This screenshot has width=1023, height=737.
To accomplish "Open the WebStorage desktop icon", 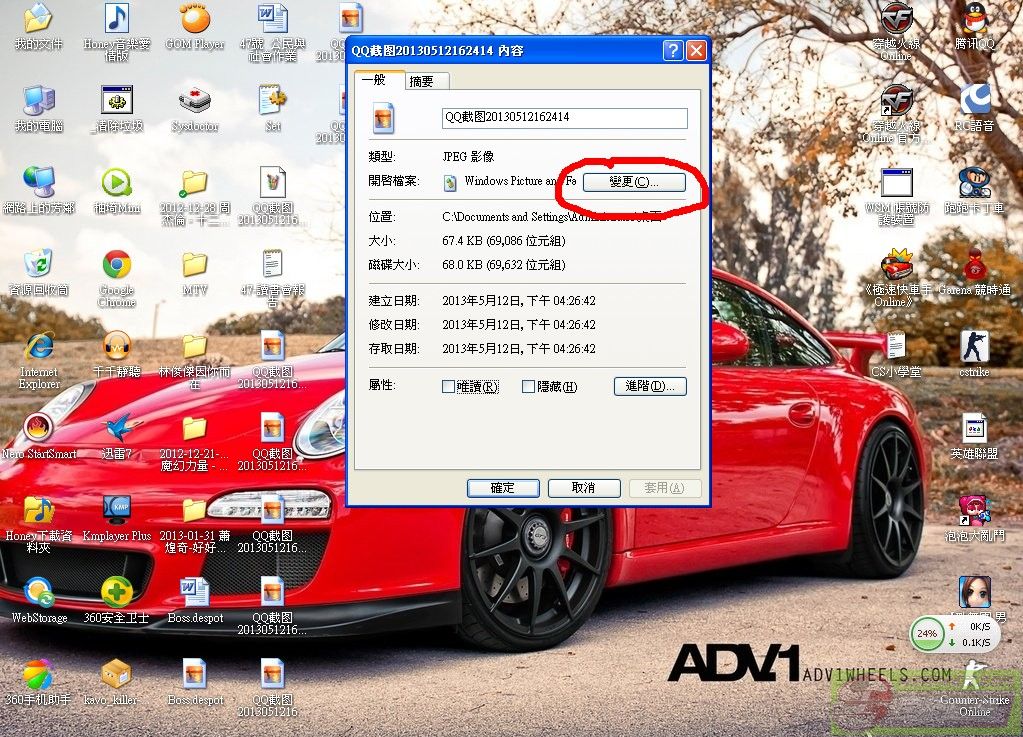I will pos(39,592).
